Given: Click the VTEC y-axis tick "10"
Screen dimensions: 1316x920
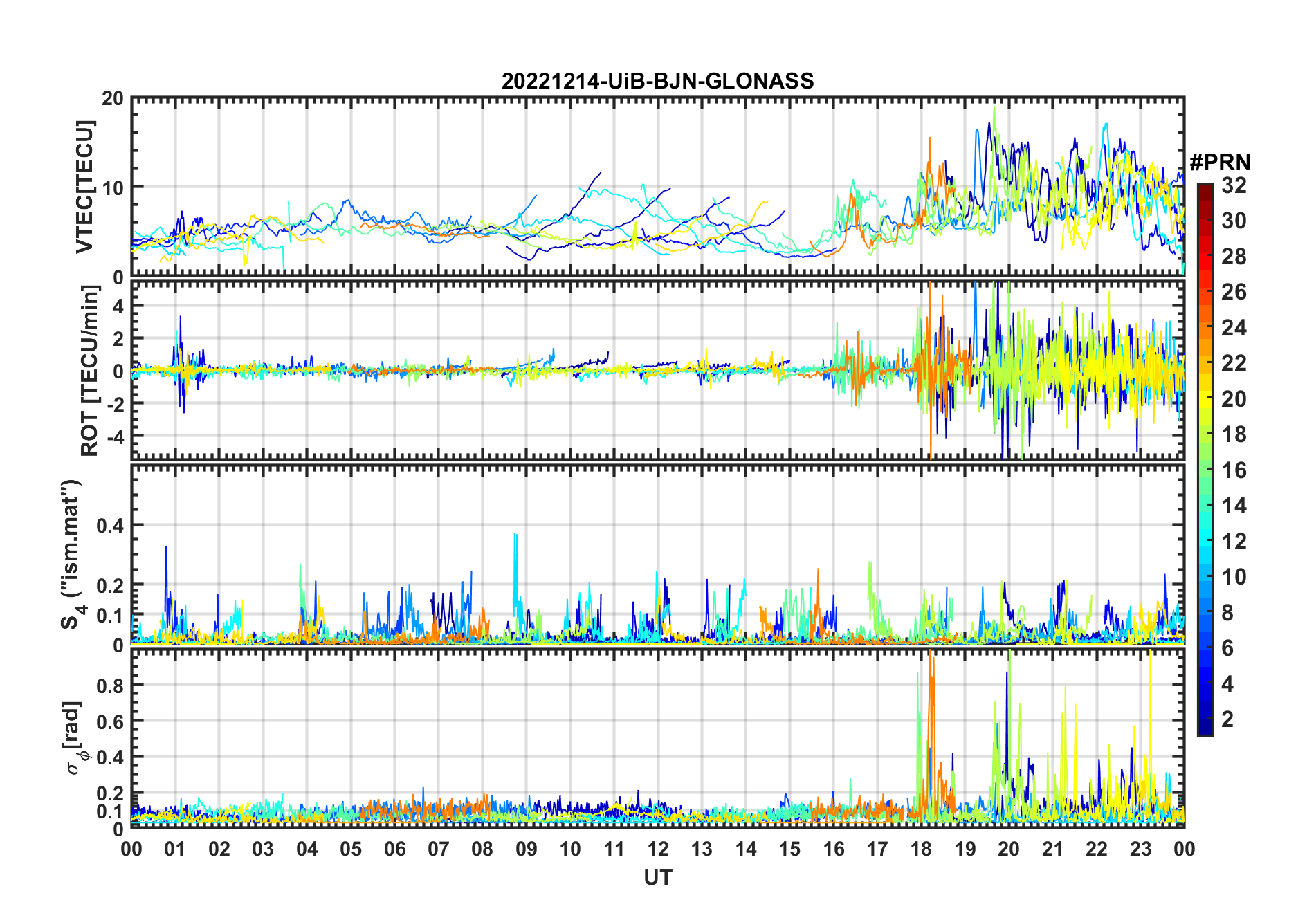Looking at the screenshot, I should [x=113, y=187].
